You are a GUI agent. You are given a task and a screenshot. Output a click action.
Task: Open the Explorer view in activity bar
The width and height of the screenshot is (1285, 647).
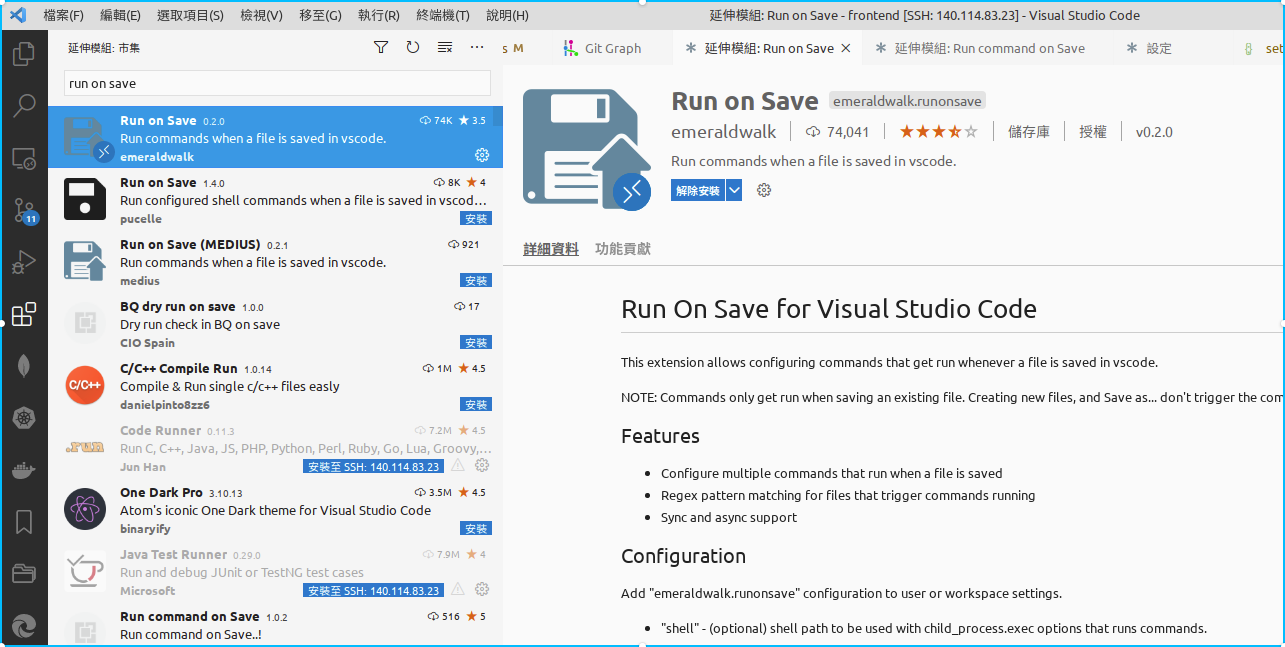(x=24, y=54)
